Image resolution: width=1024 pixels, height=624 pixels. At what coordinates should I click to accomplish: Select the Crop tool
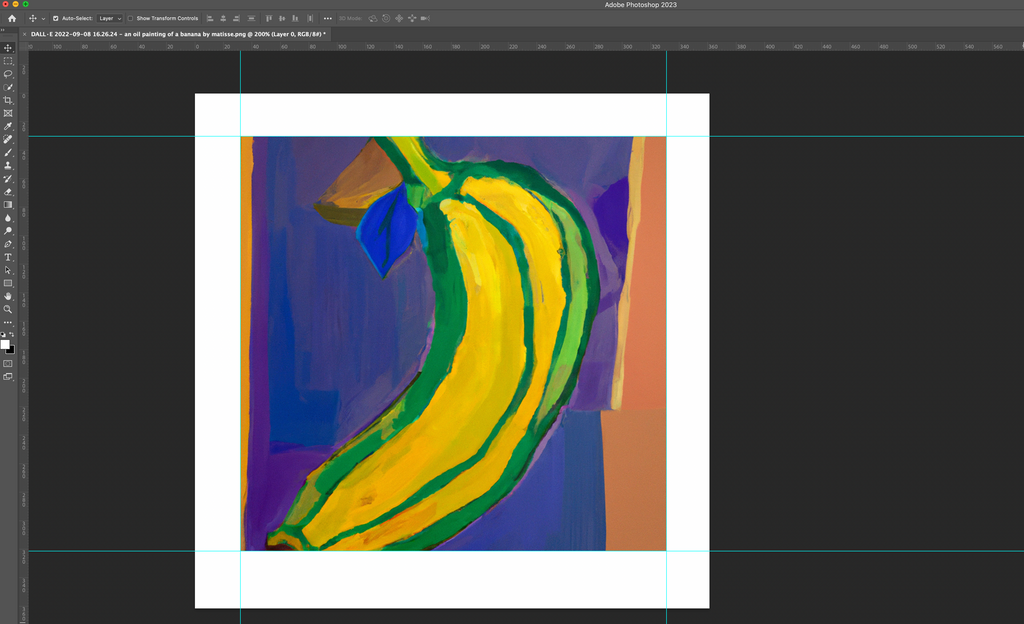tap(7, 100)
